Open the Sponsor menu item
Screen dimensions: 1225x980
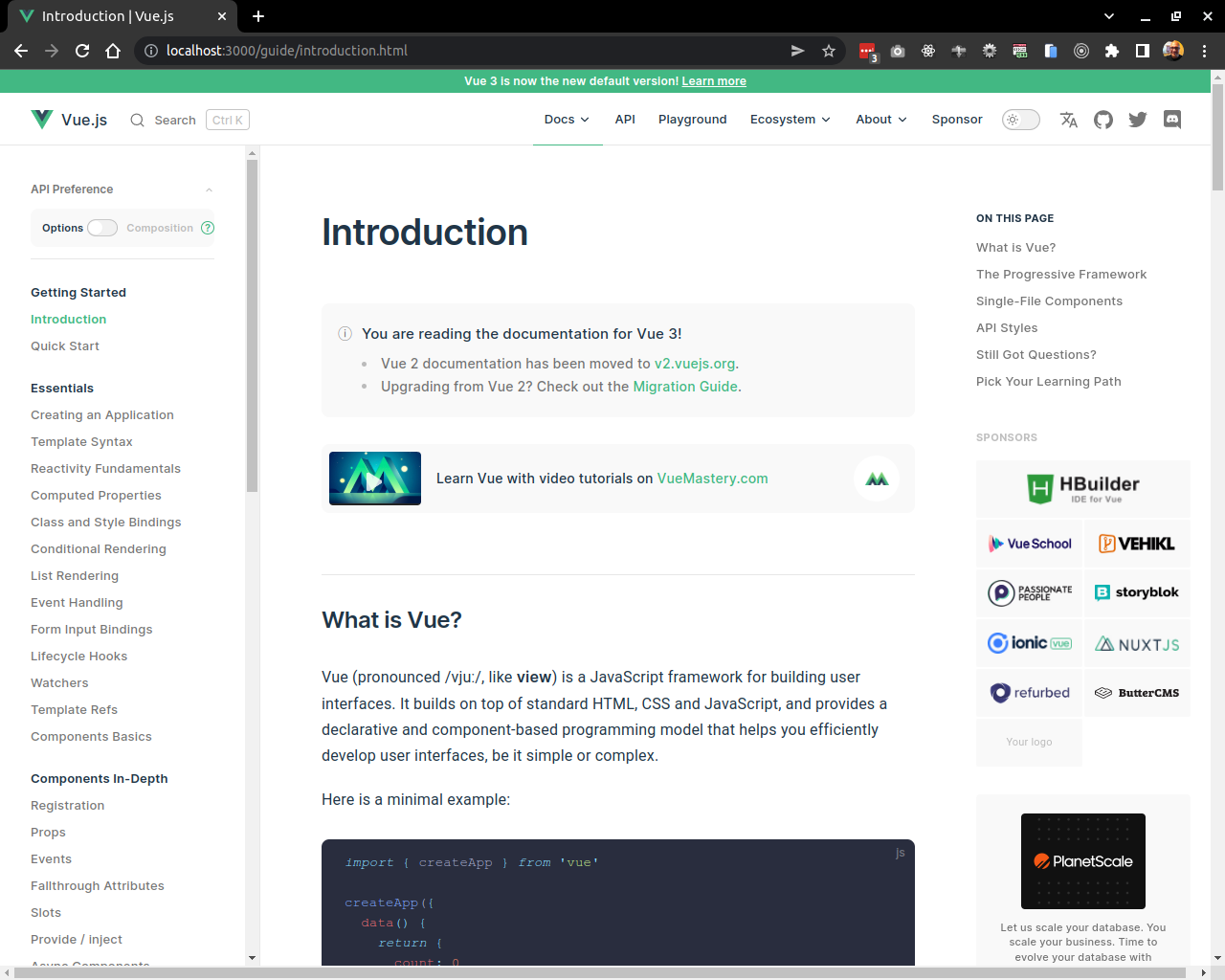(957, 120)
